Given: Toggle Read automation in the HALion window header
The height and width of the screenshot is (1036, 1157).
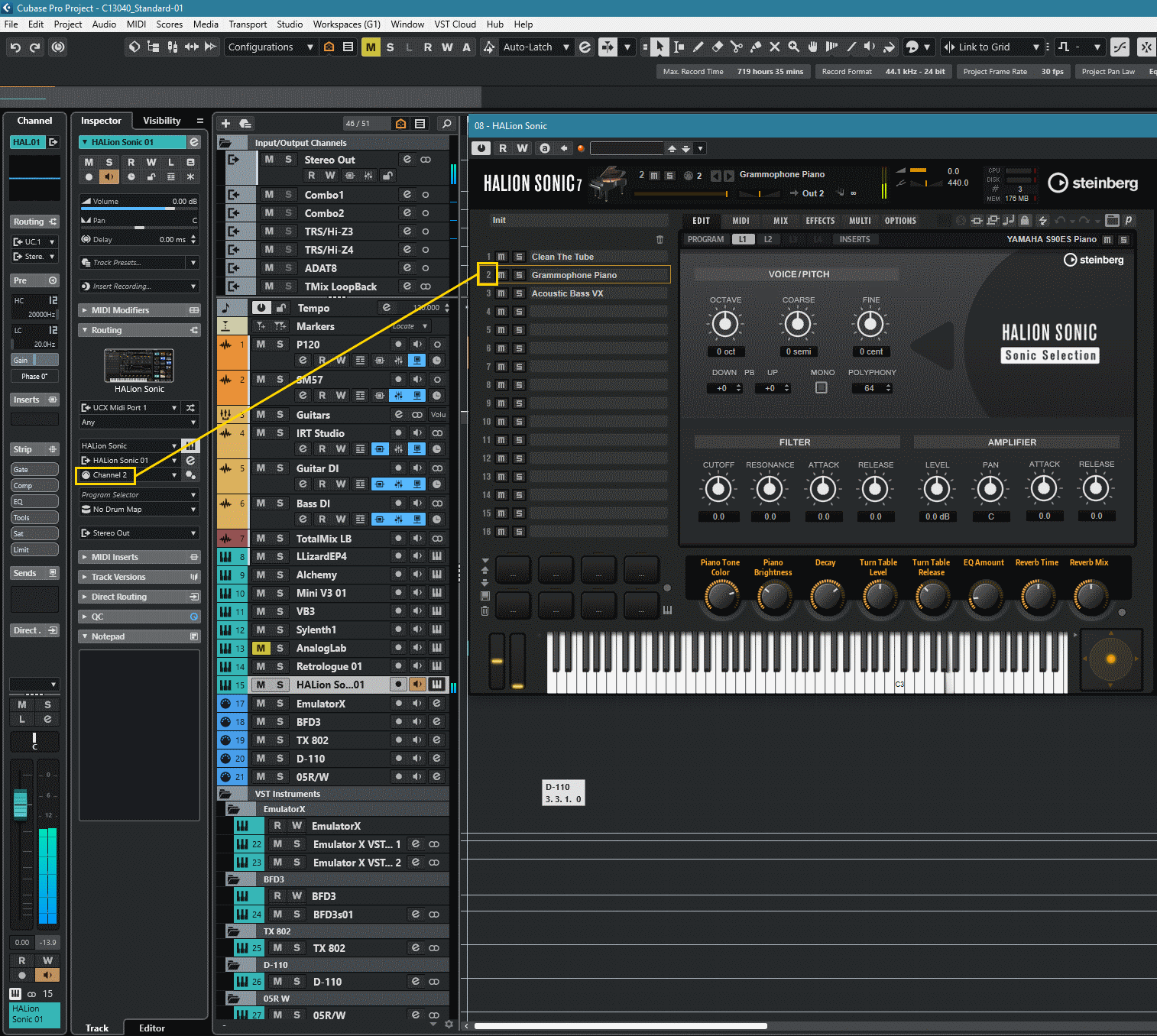Looking at the screenshot, I should [x=503, y=148].
